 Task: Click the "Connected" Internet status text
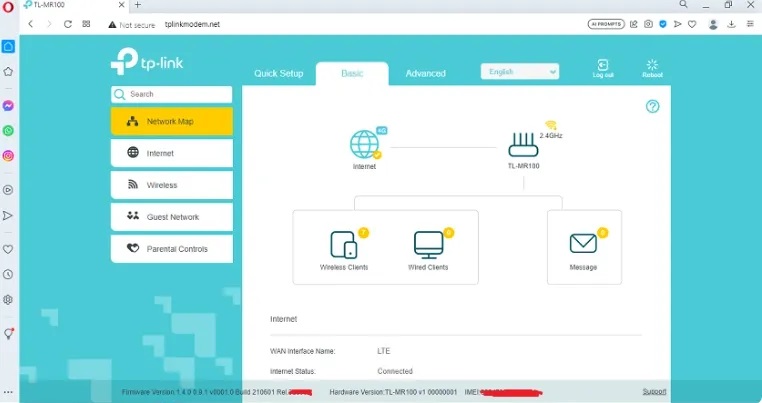pos(395,371)
